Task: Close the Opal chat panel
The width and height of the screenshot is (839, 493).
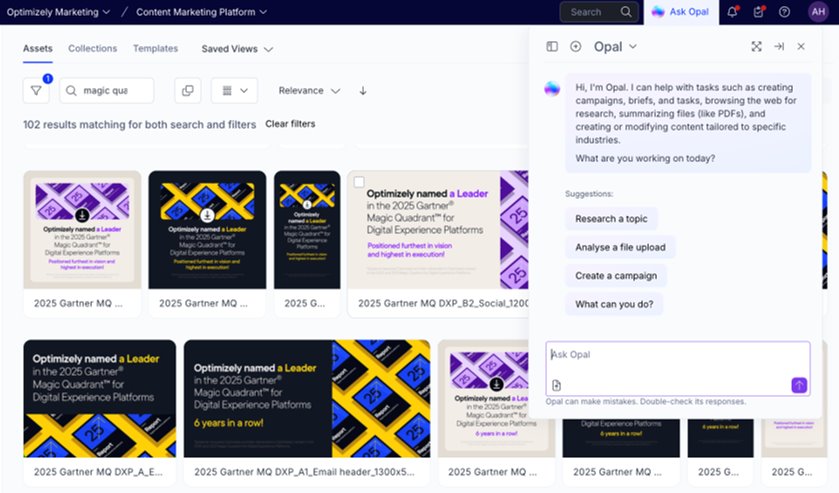Action: coord(801,47)
